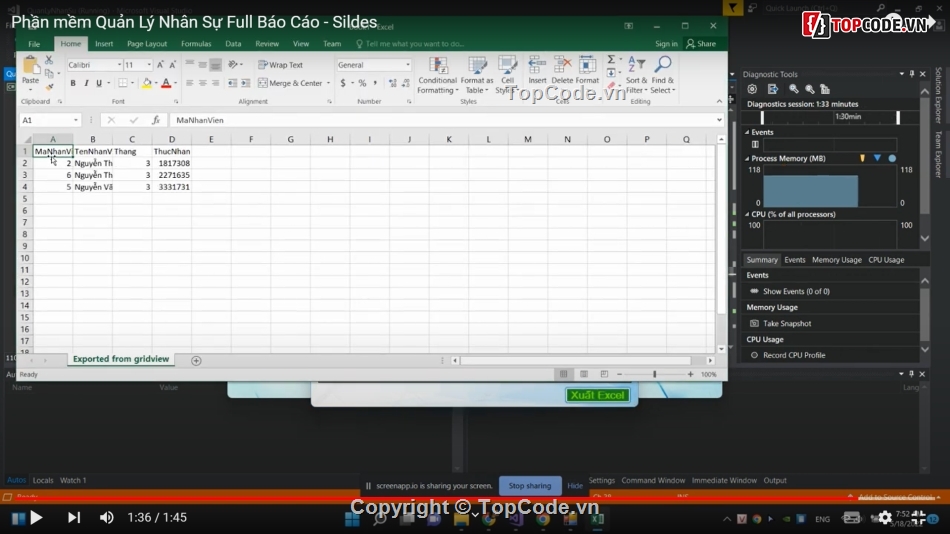
Task: Collapse the Process Memory (MB) section
Action: tap(747, 159)
